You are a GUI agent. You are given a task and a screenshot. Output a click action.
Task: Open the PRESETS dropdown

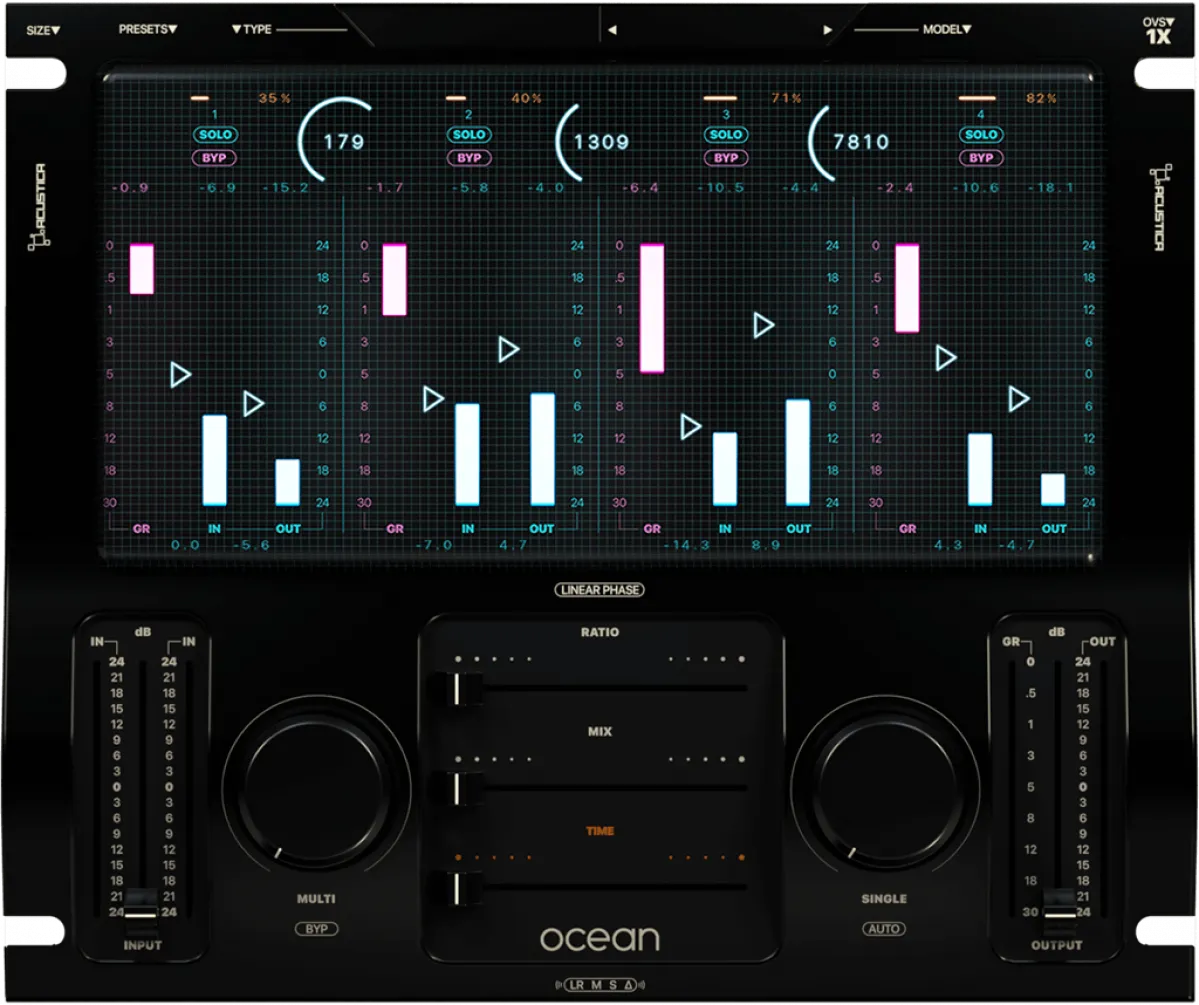click(148, 30)
